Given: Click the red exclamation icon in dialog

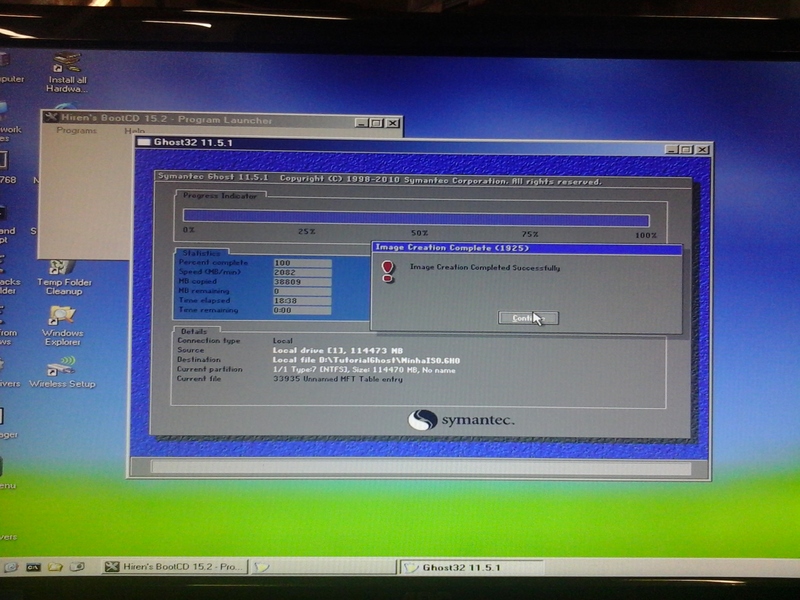Looking at the screenshot, I should pos(388,271).
